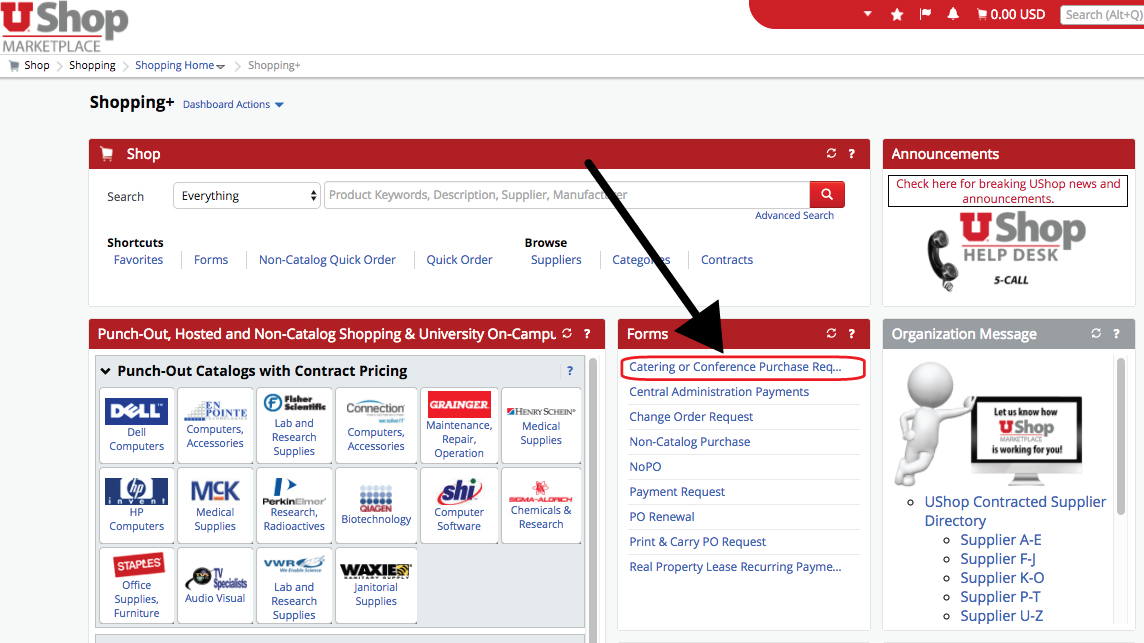Click the Shop breadcrumb cart icon
1144x643 pixels.
click(14, 65)
